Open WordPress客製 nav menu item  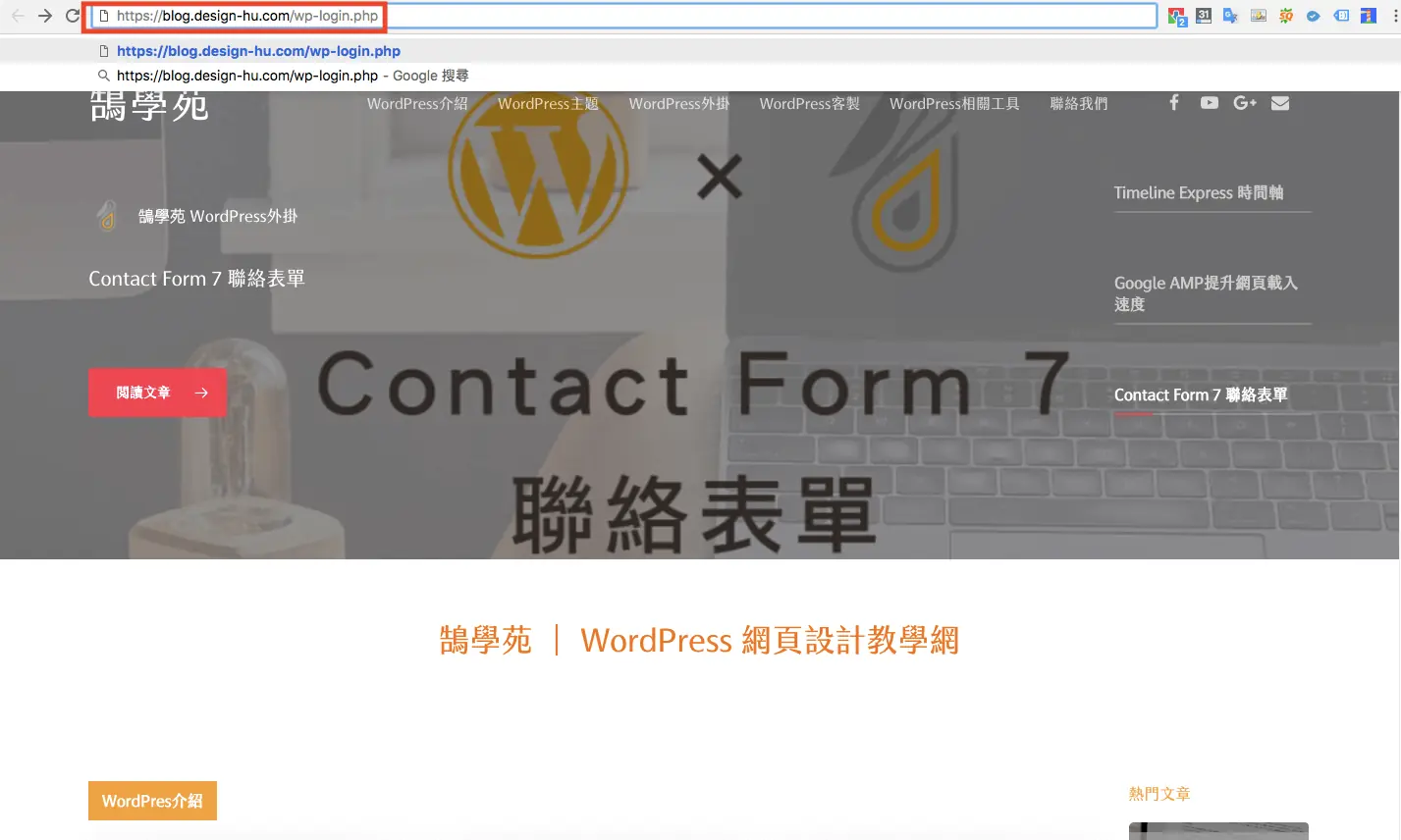coord(809,103)
